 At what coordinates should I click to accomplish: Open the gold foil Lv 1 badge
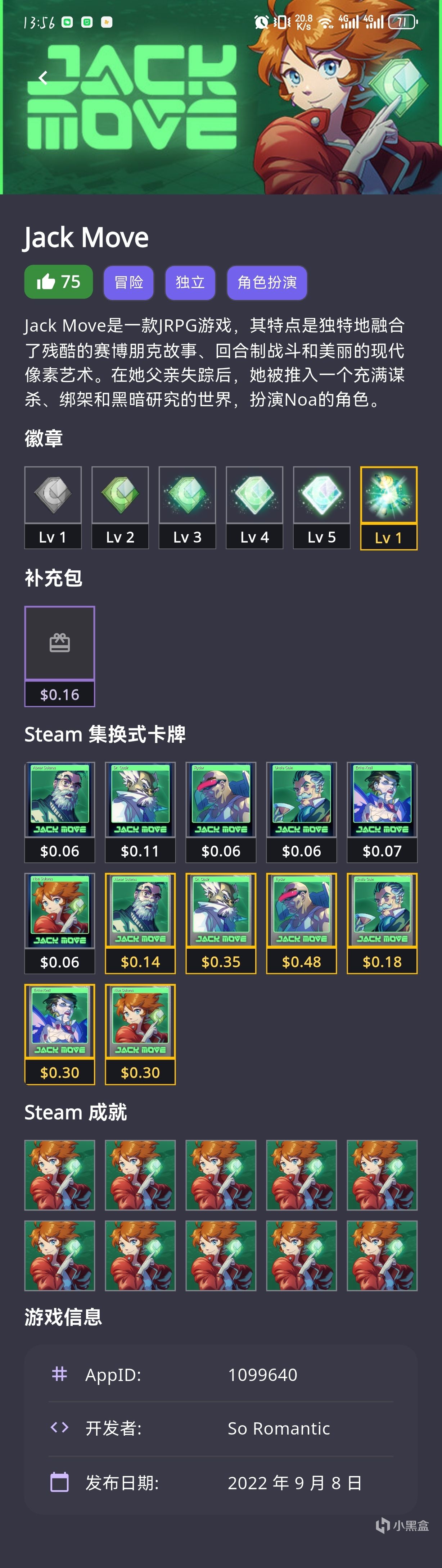pyautogui.click(x=389, y=508)
